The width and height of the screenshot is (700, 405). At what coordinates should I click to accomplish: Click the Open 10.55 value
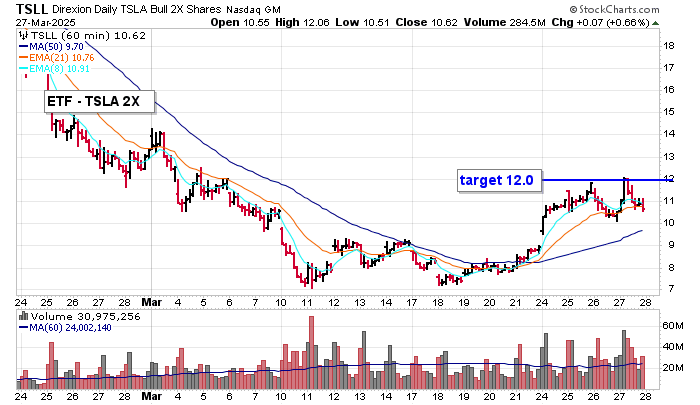click(240, 22)
